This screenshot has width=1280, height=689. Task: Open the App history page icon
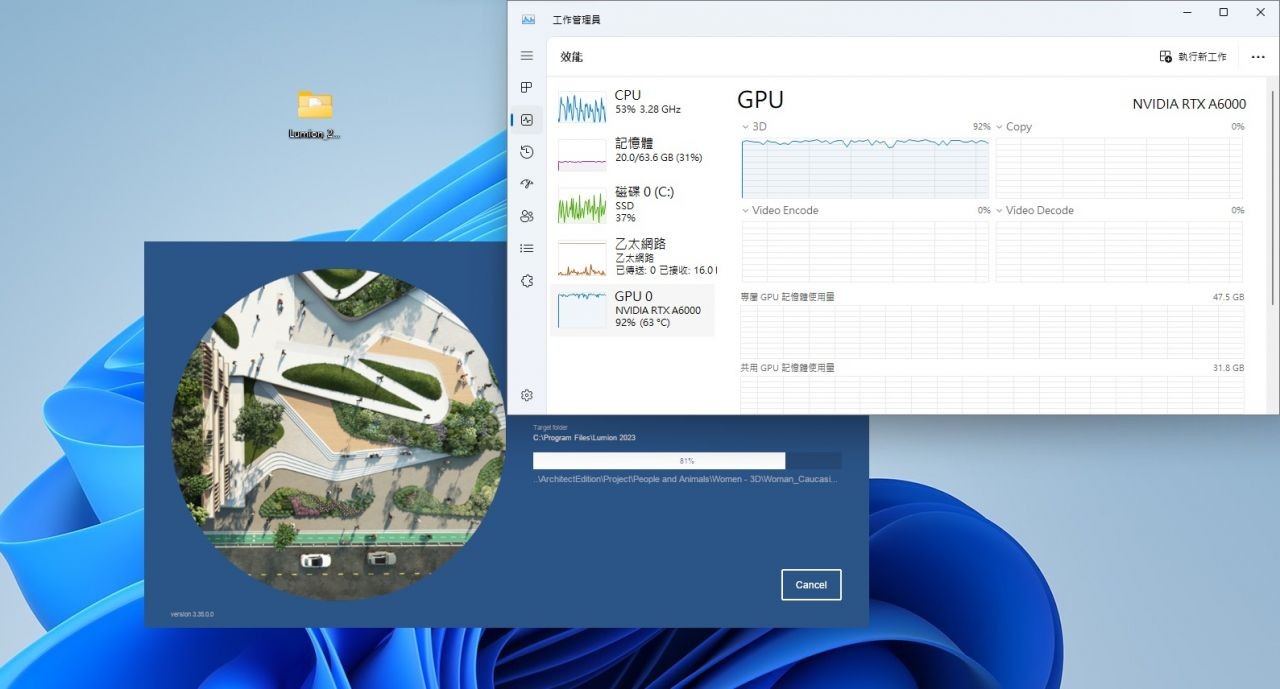click(x=527, y=152)
